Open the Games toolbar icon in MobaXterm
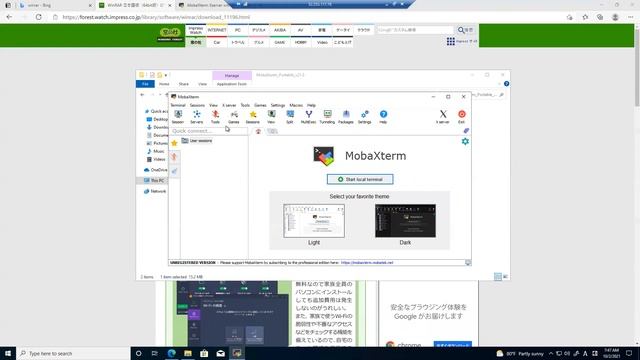 [234, 117]
